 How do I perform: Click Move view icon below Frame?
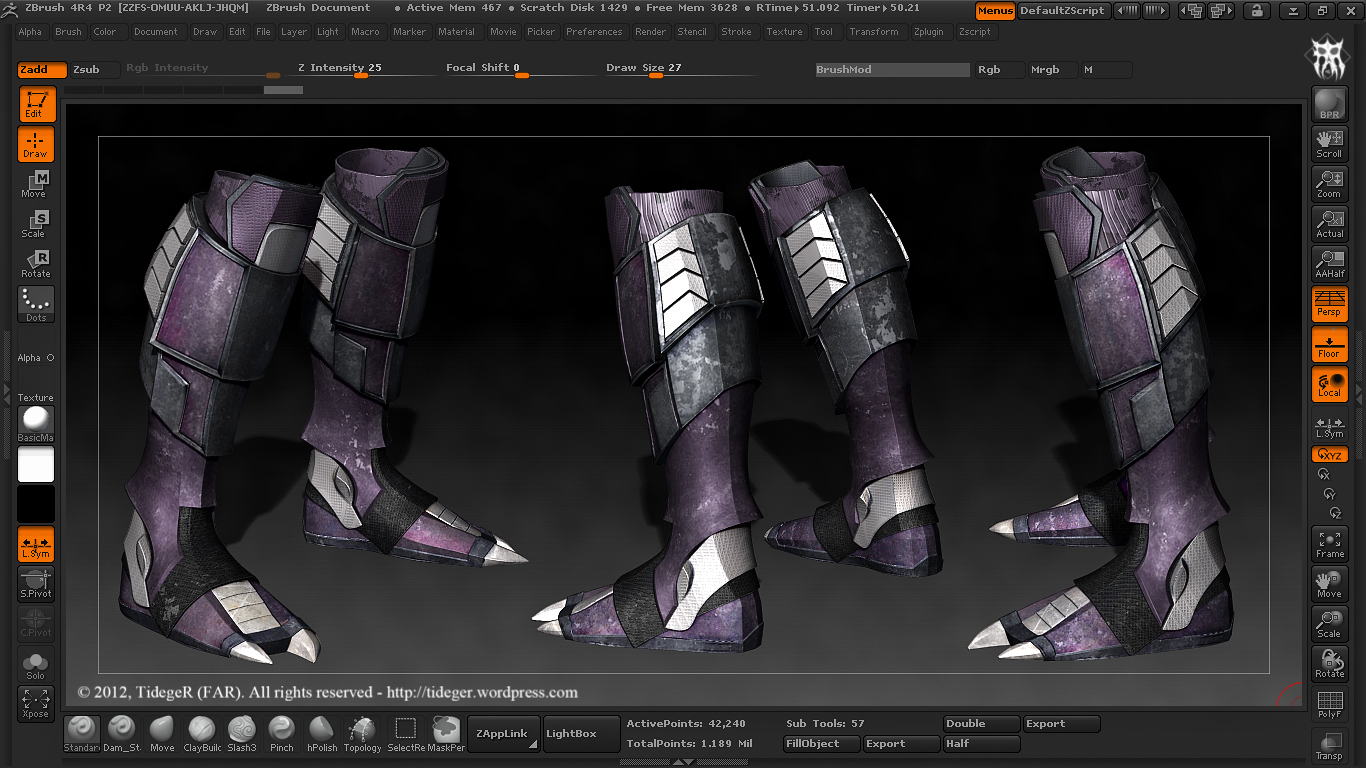click(x=1329, y=584)
